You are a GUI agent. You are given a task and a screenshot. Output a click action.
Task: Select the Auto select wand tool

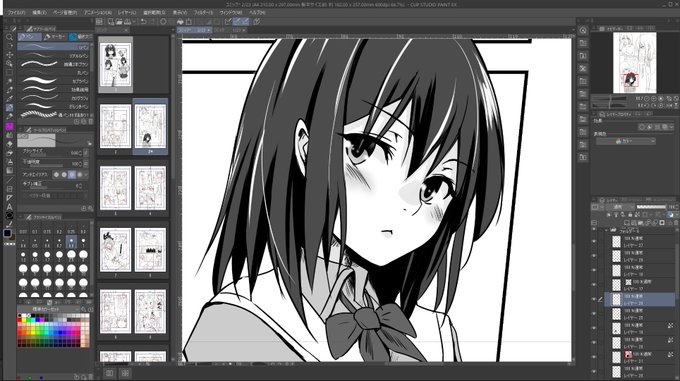click(9, 81)
